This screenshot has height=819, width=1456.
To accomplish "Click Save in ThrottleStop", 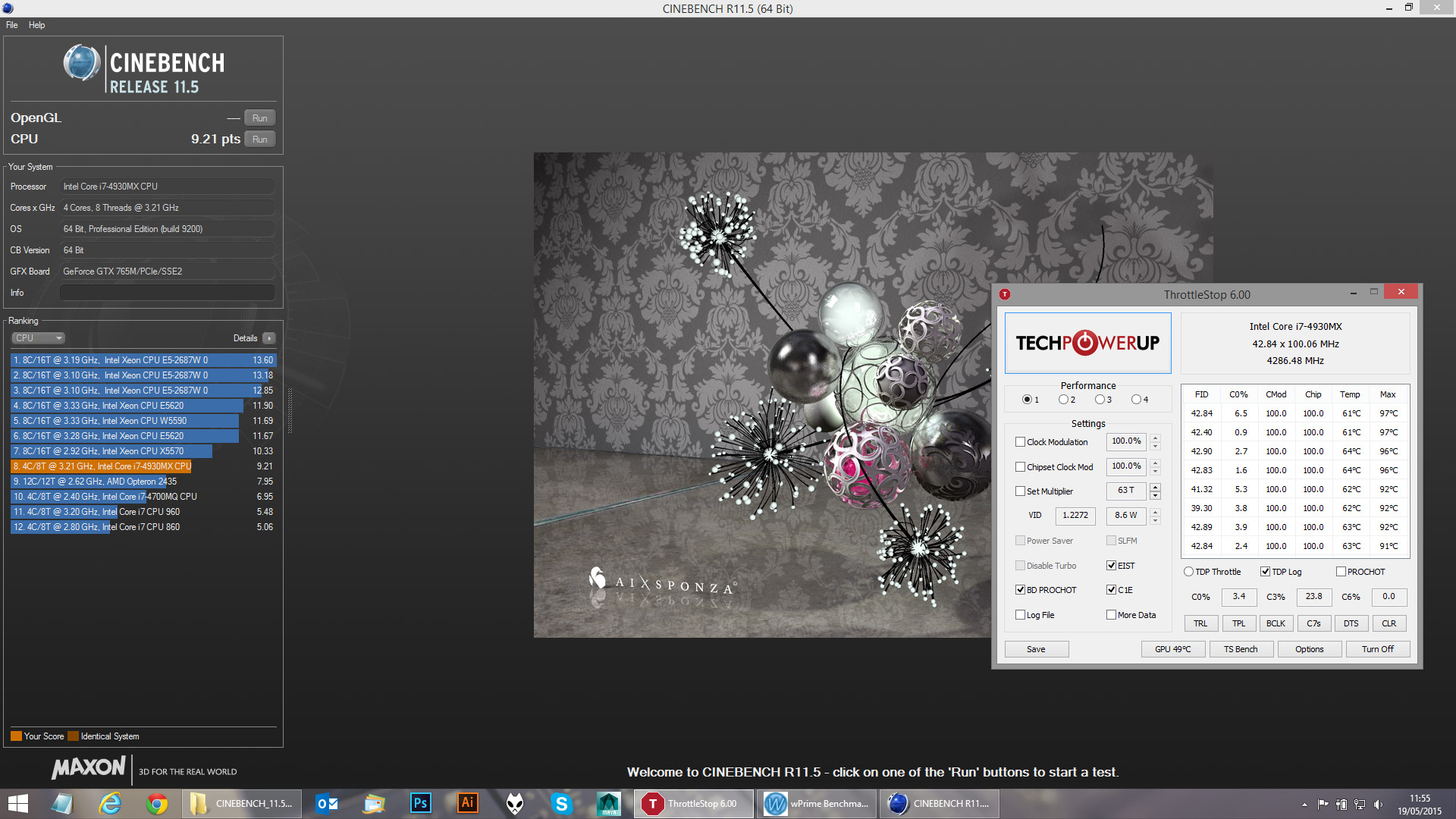I will coord(1036,649).
